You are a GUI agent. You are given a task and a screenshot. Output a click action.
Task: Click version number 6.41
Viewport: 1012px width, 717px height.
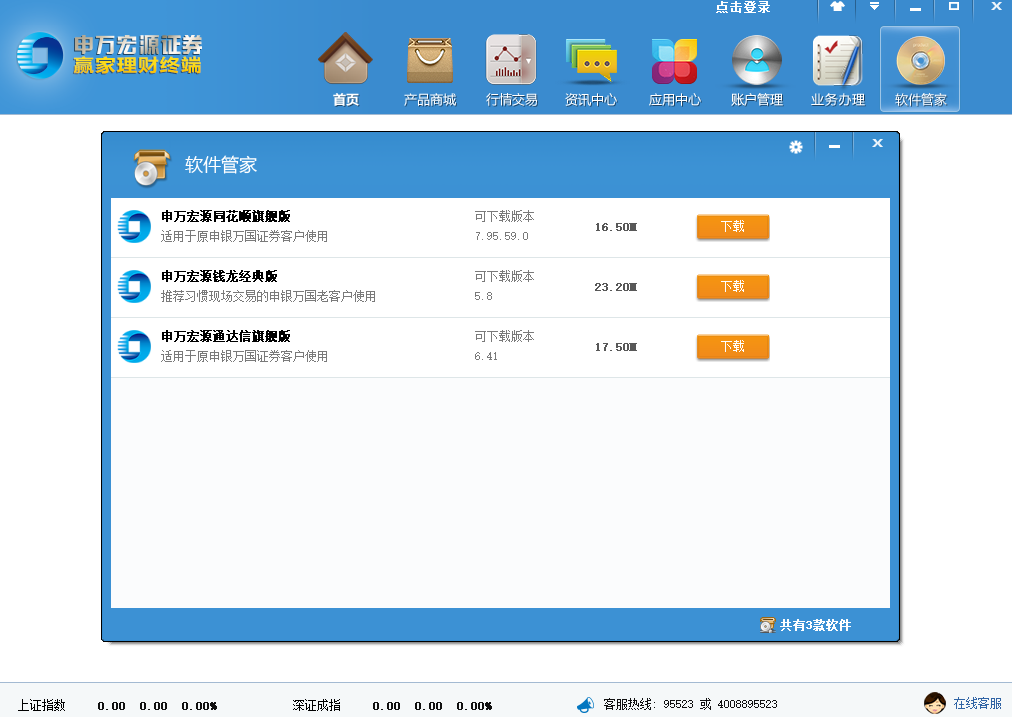coord(486,356)
